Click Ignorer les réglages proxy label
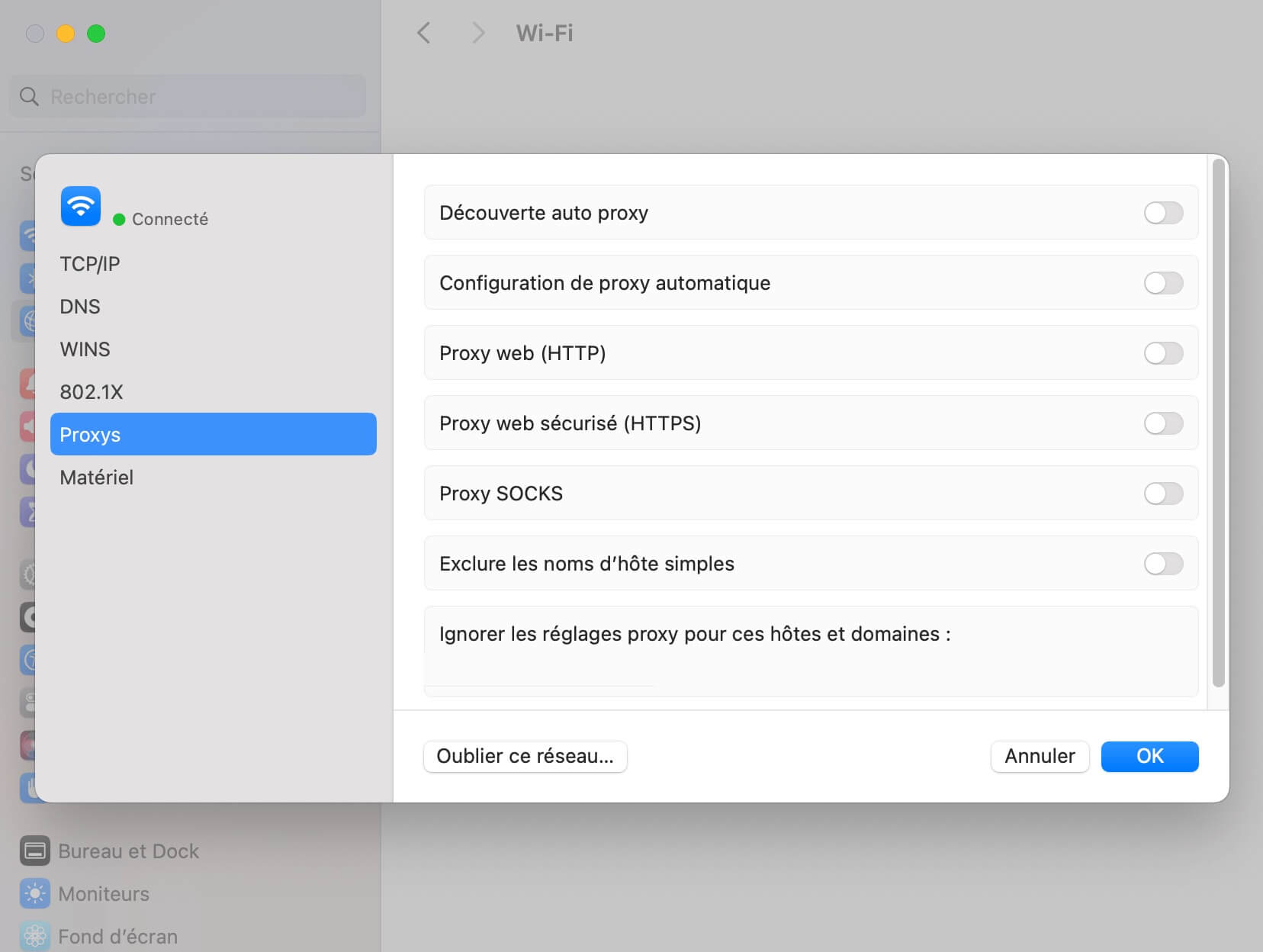The image size is (1263, 952). [x=695, y=634]
